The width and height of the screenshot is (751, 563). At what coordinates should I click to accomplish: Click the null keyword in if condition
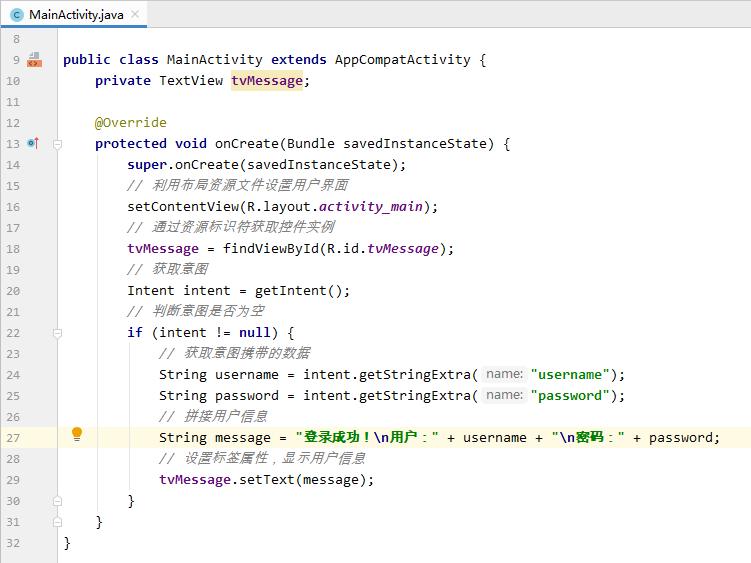point(255,333)
